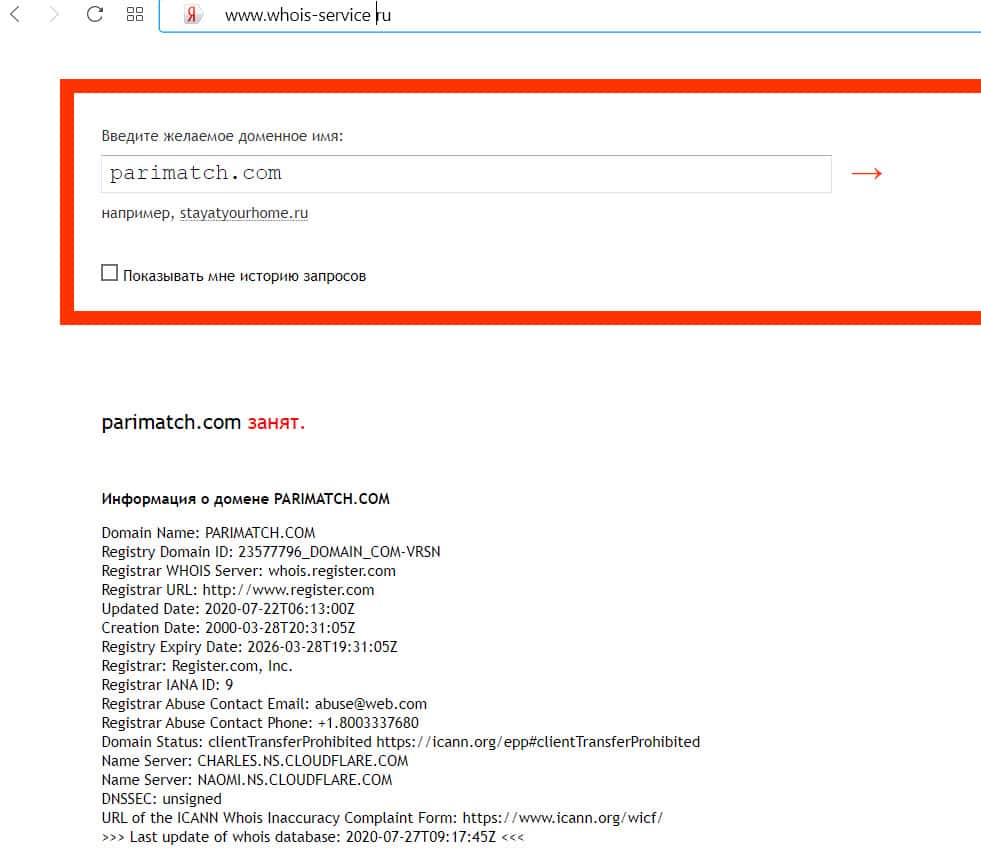Click the 'parimatch.com занят.' result heading

(x=203, y=423)
